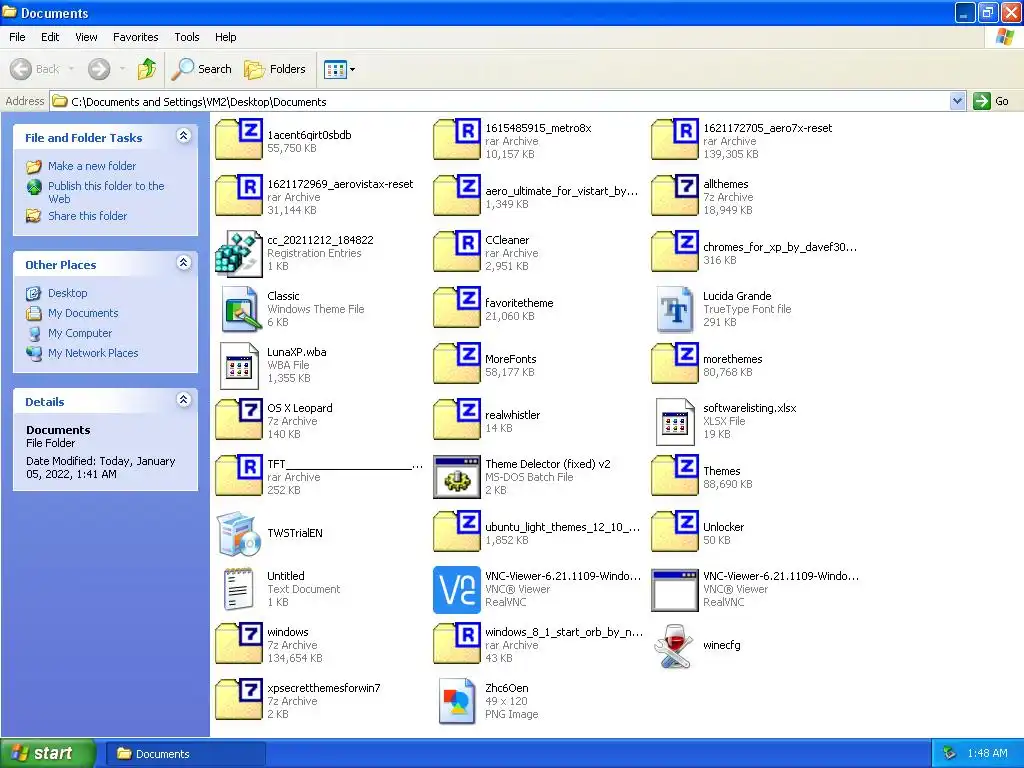Select the 1615485915_metro8x rar archive icon
1024x768 pixels.
(457, 140)
